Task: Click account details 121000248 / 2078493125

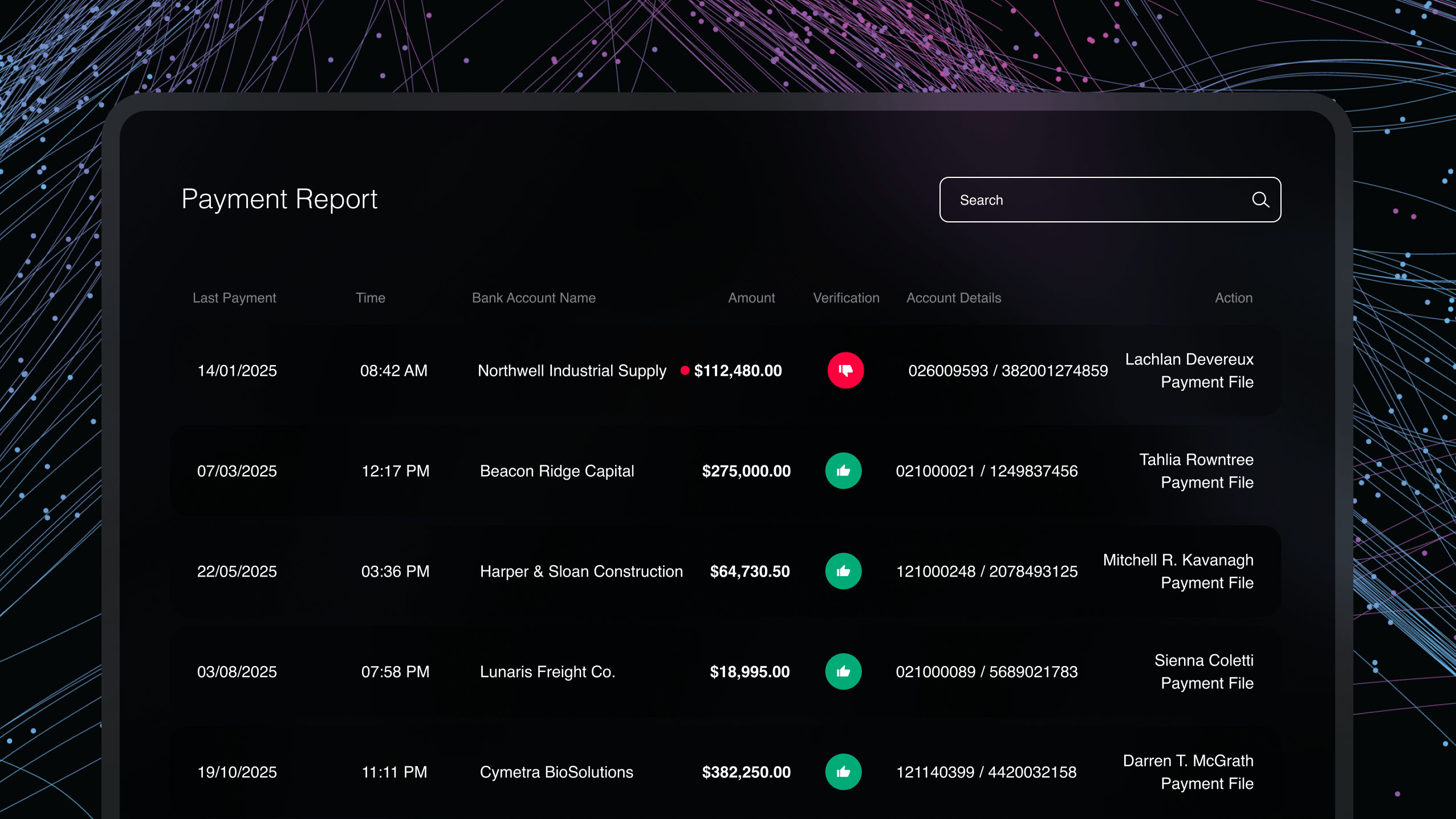Action: point(987,571)
